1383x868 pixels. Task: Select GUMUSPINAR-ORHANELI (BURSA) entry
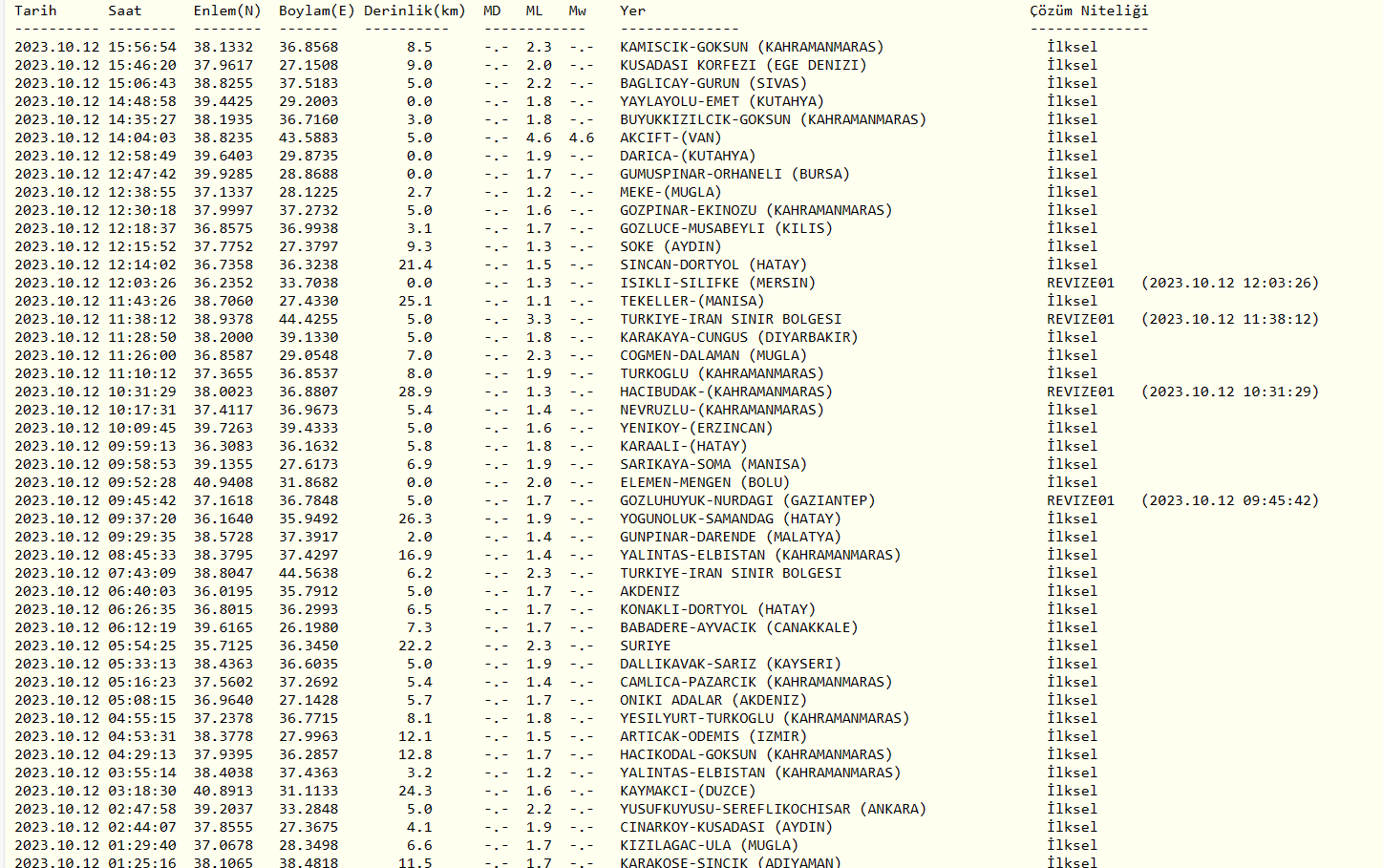pyautogui.click(x=734, y=174)
